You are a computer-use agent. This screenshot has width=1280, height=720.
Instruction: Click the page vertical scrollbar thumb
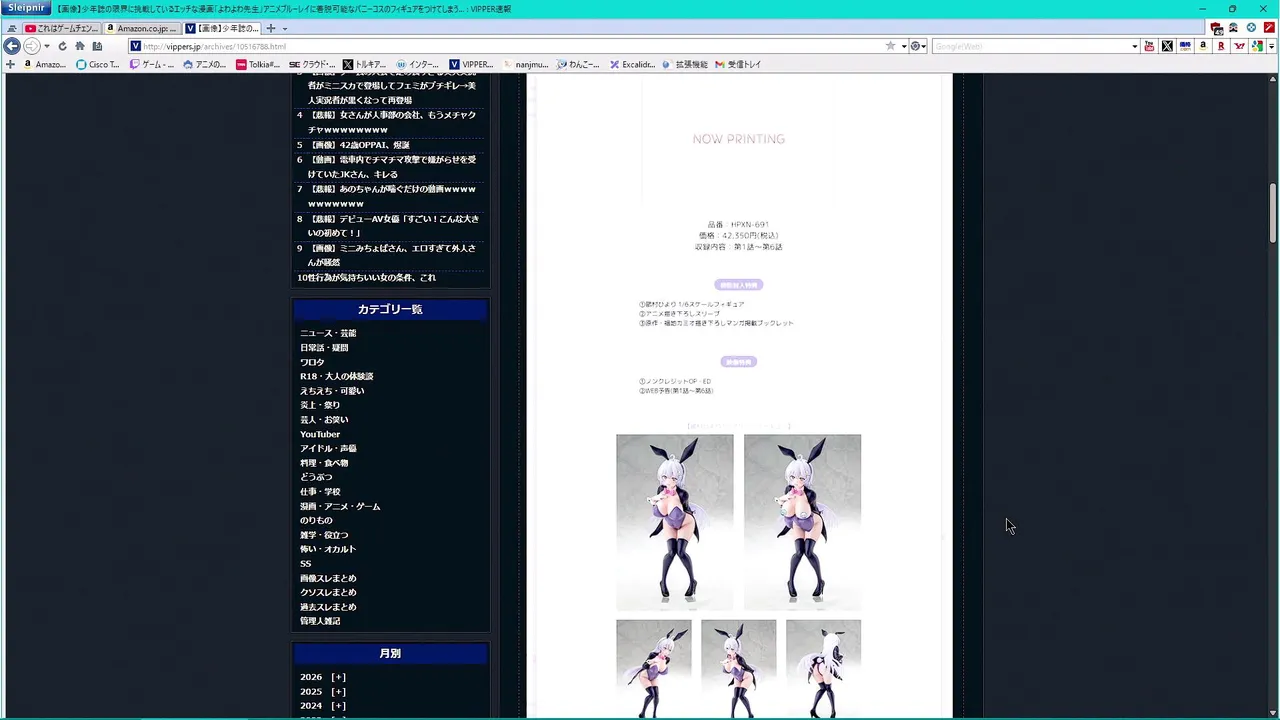[1273, 213]
